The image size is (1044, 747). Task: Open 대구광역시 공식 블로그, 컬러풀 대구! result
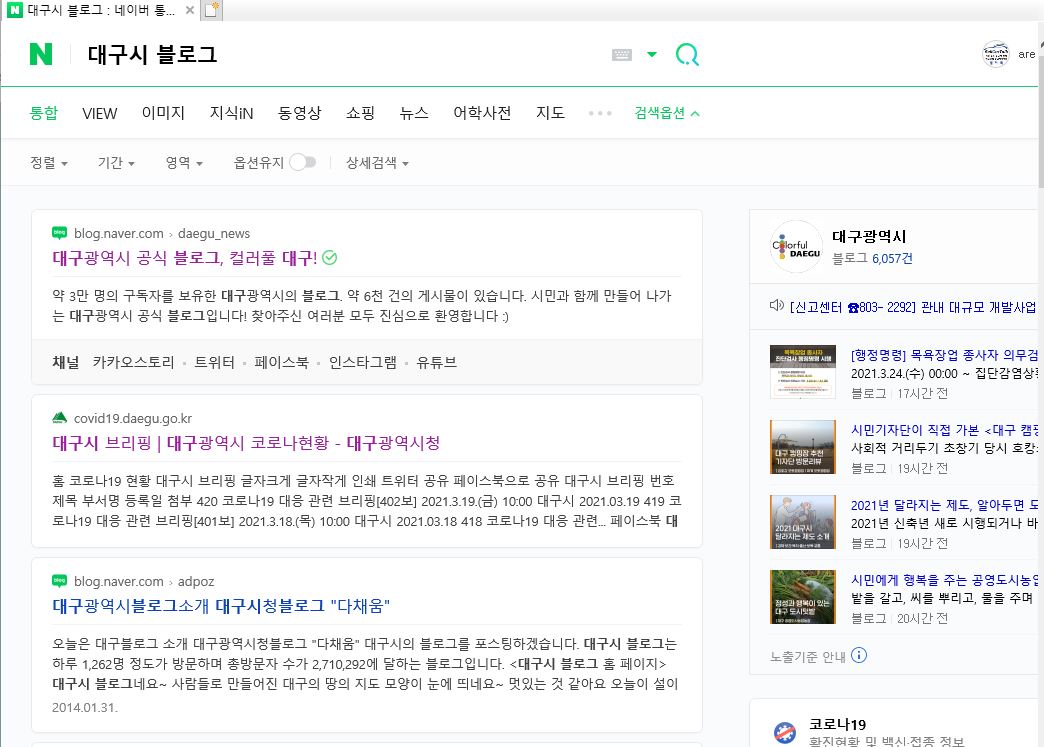tap(184, 258)
